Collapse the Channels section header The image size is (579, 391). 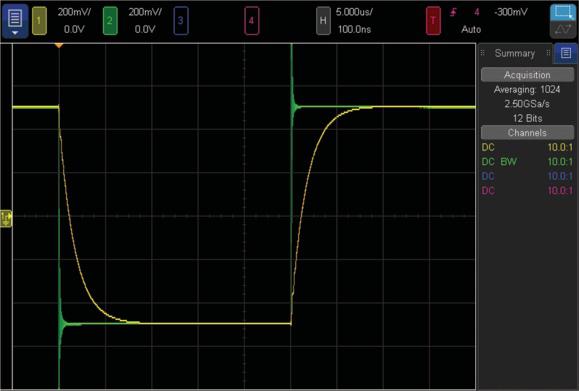click(x=527, y=133)
